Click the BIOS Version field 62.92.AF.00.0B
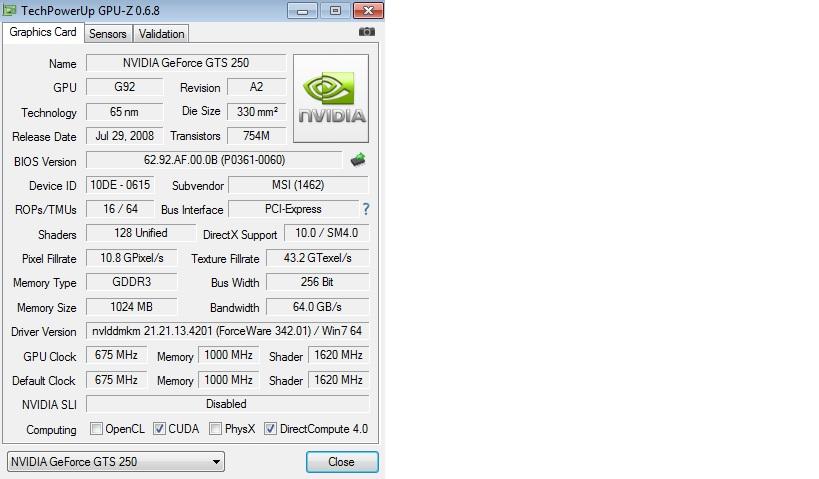 (x=214, y=160)
